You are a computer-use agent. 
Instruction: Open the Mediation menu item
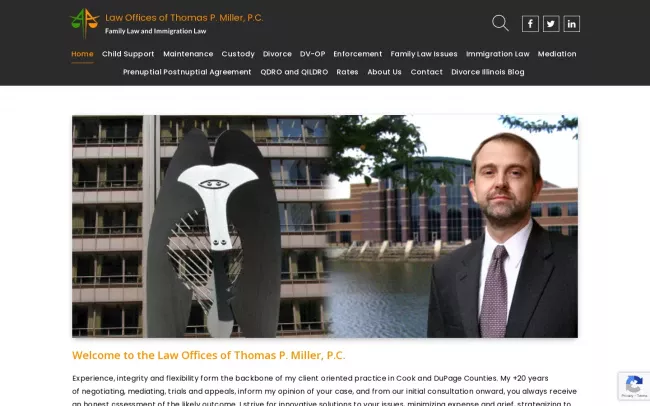(557, 54)
